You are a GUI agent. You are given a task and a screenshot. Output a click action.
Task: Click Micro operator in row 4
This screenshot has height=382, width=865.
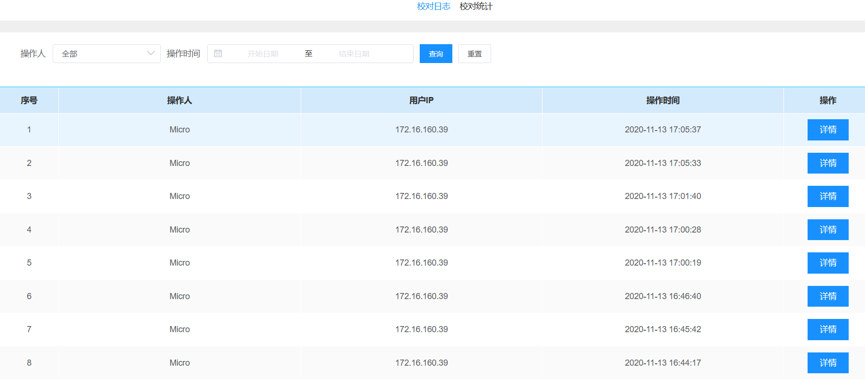[x=180, y=230]
